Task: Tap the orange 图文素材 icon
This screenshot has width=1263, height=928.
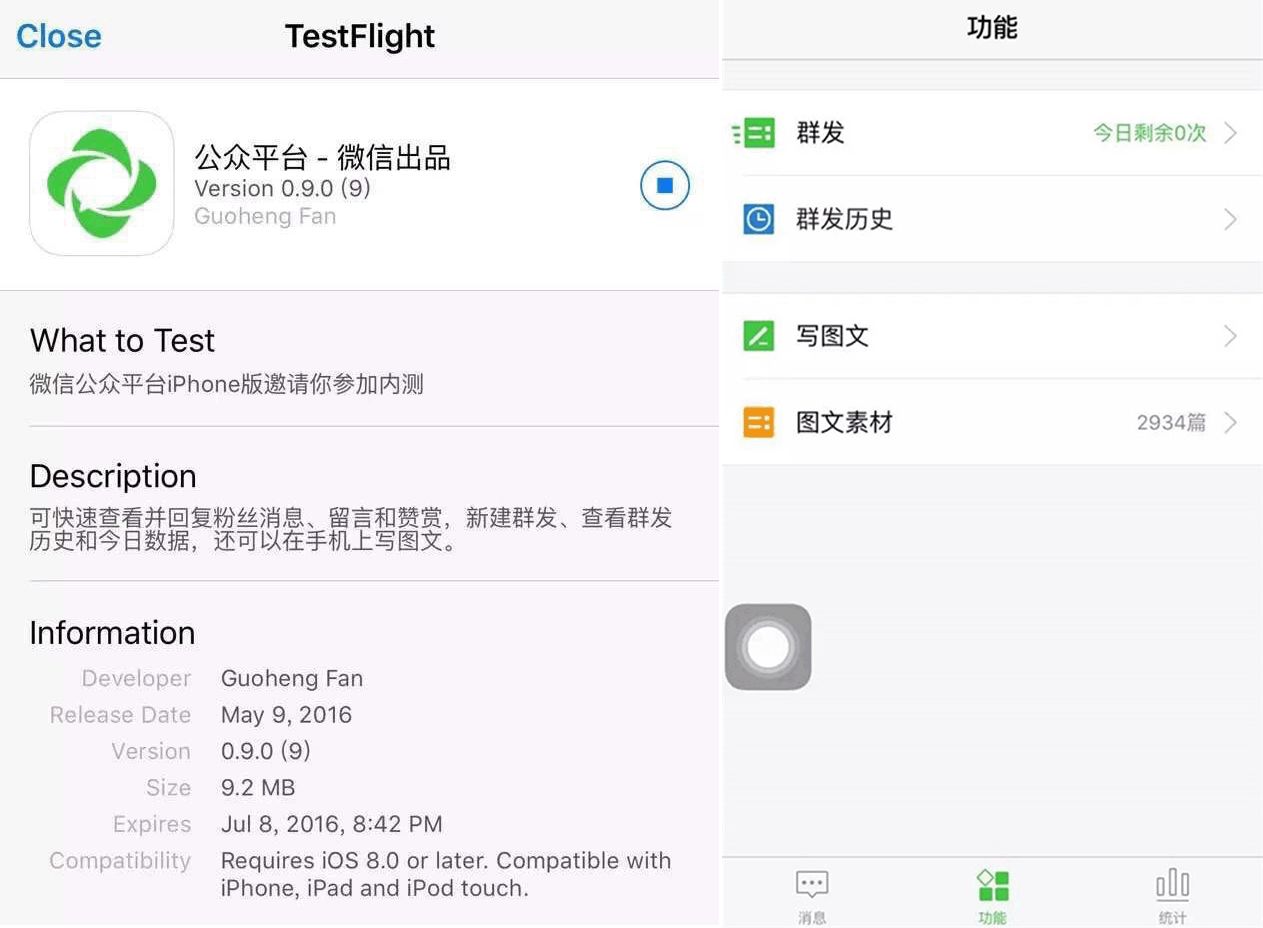Action: point(758,422)
